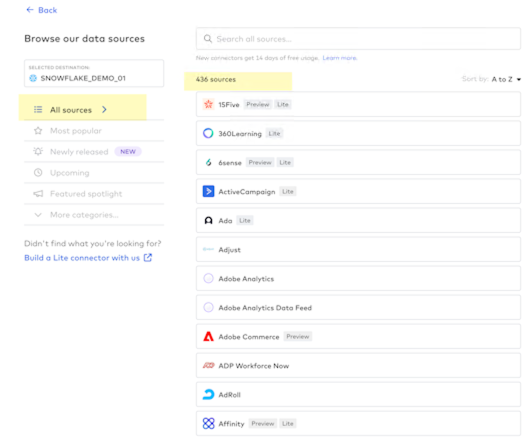Viewport: 528px width, 440px height.
Task: Click the external link icon
Action: (148, 258)
